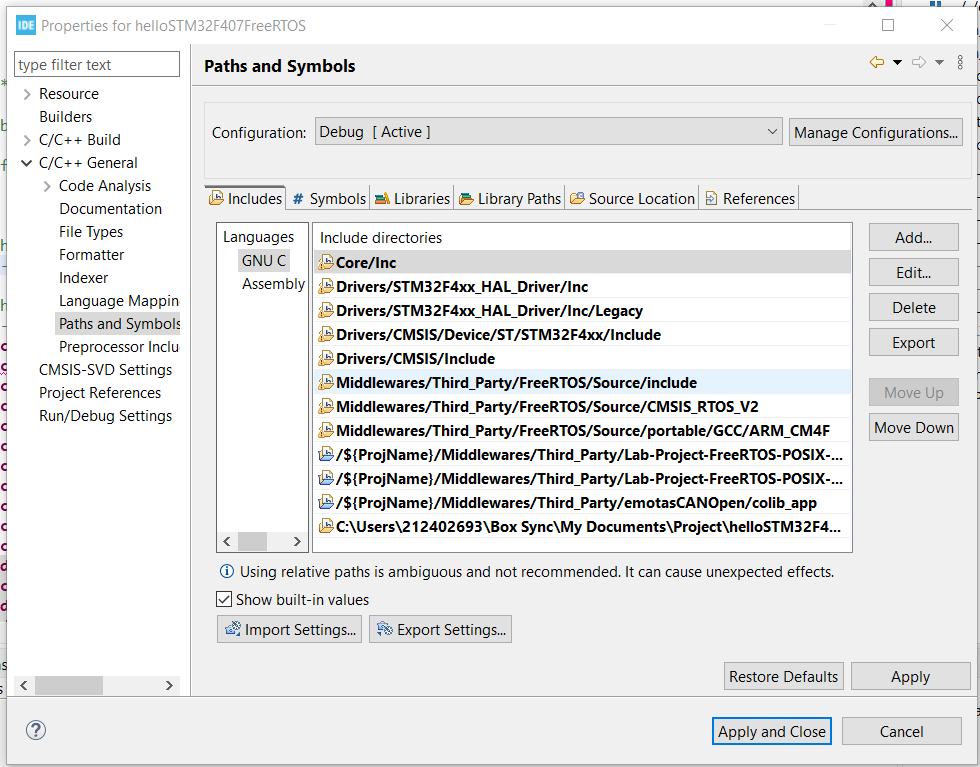The height and width of the screenshot is (767, 980).
Task: Click the back navigation arrow icon
Action: 877,63
